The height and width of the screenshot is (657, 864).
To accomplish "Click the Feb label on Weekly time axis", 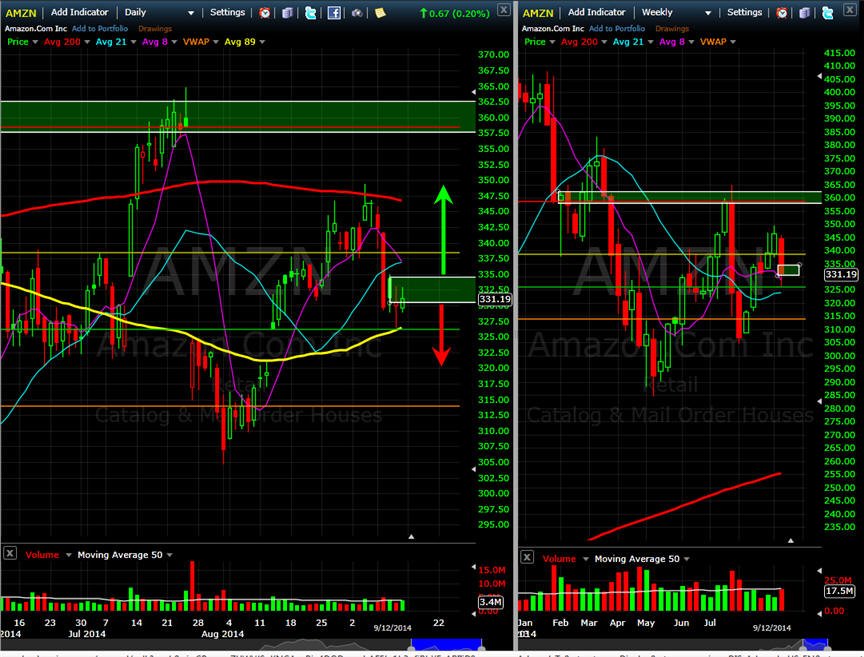I will (560, 623).
